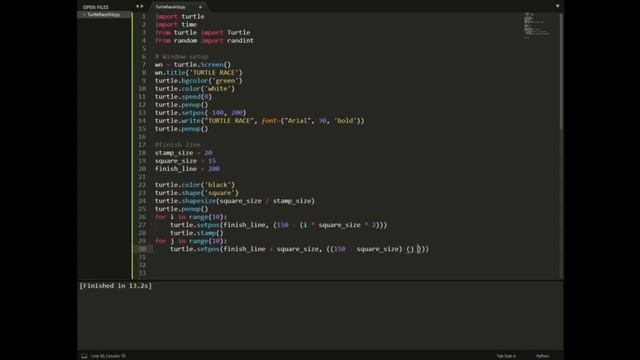Click the '#finish line' comment
Image resolution: width=640 pixels, height=360 pixels.
pyautogui.click(x=178, y=145)
